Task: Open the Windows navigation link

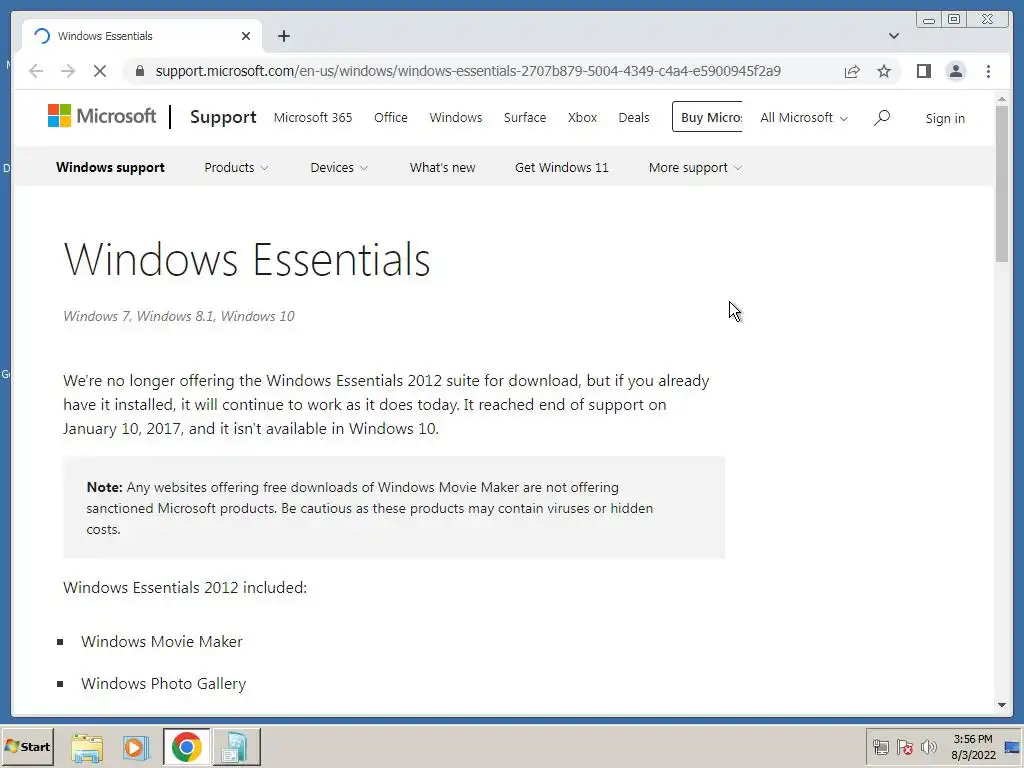Action: coord(456,118)
